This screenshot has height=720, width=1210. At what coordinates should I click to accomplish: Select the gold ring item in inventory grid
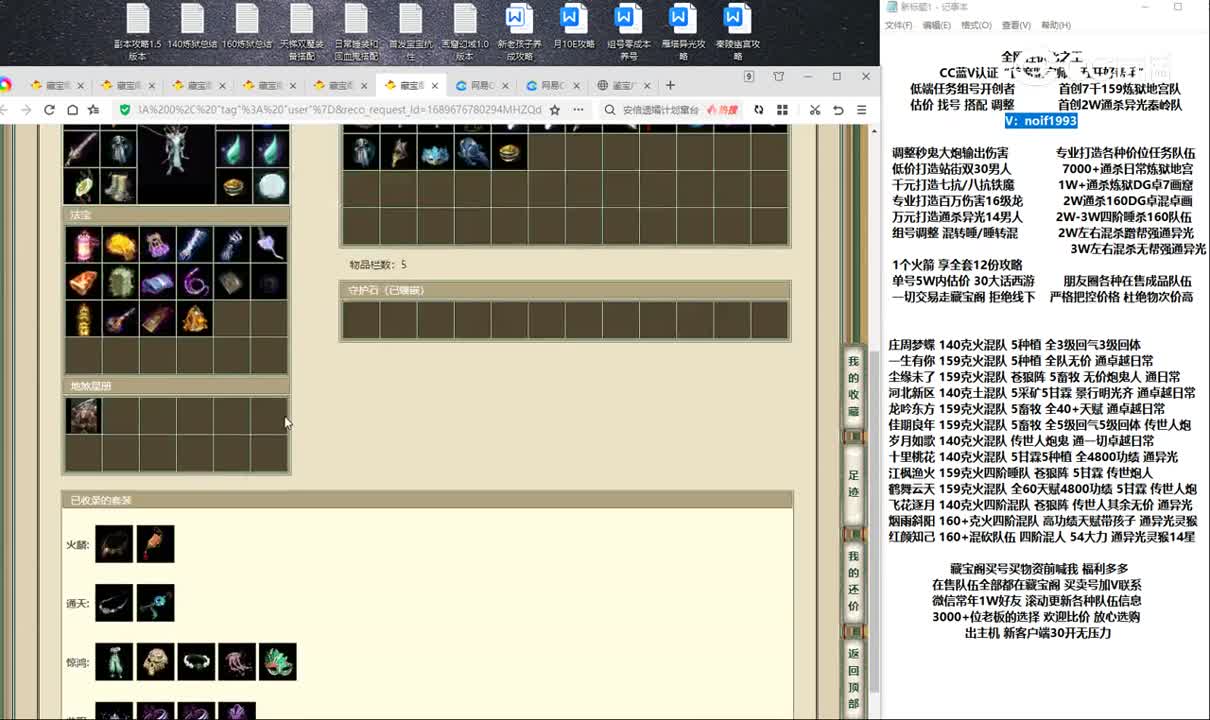[x=509, y=152]
